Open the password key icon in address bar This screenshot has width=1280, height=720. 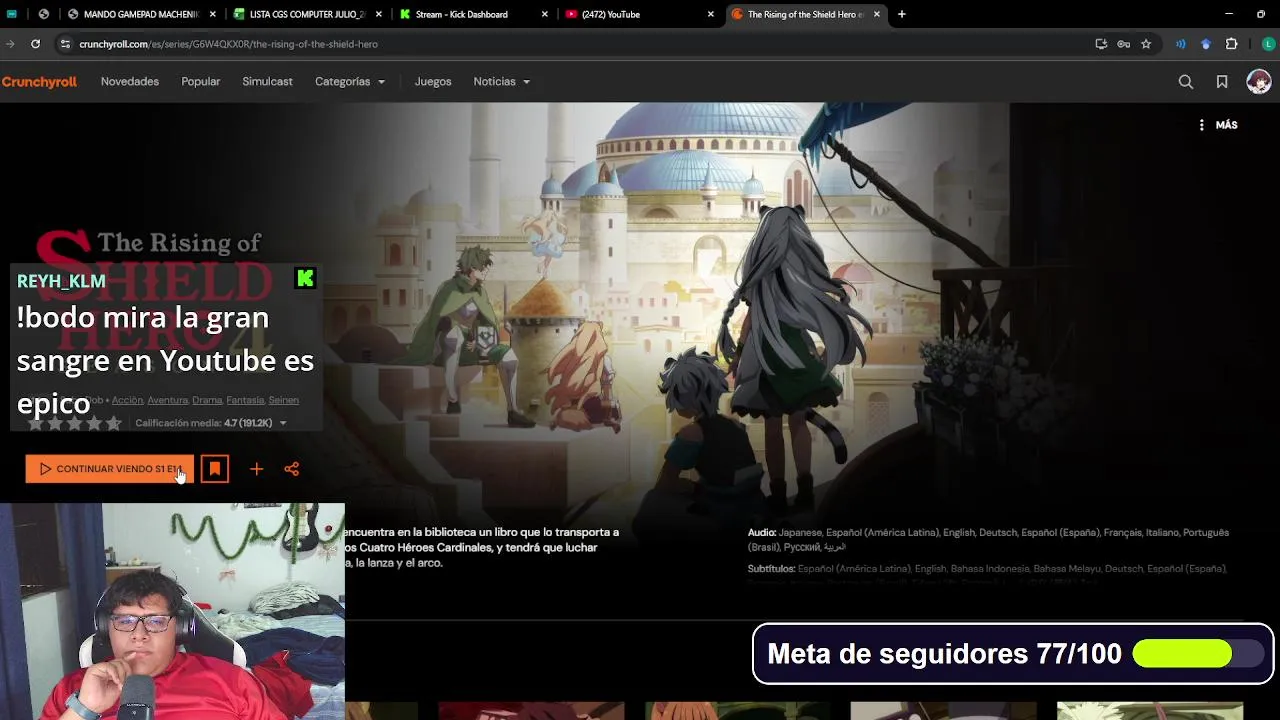pos(1123,44)
